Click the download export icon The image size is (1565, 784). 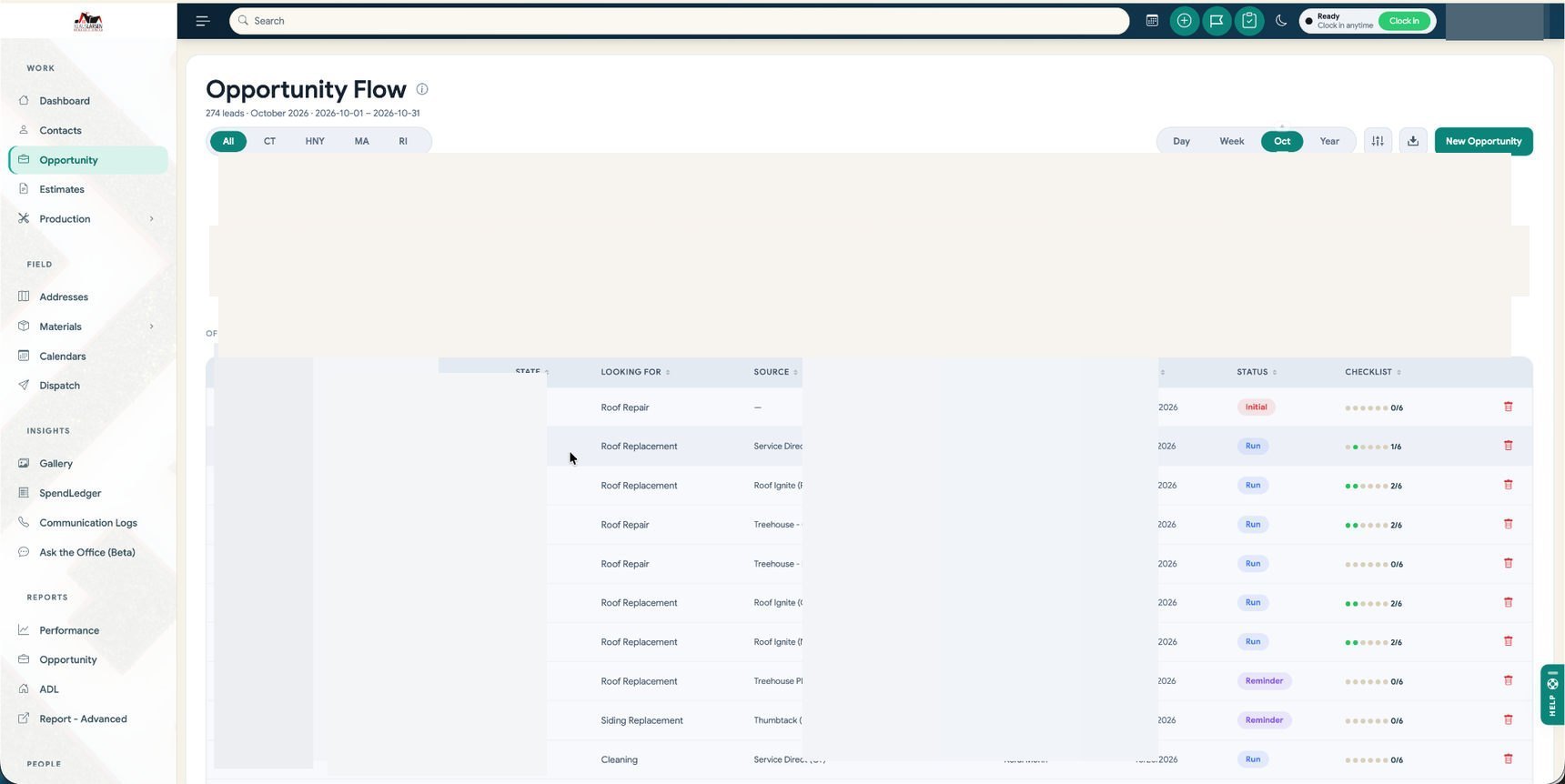coord(1413,141)
